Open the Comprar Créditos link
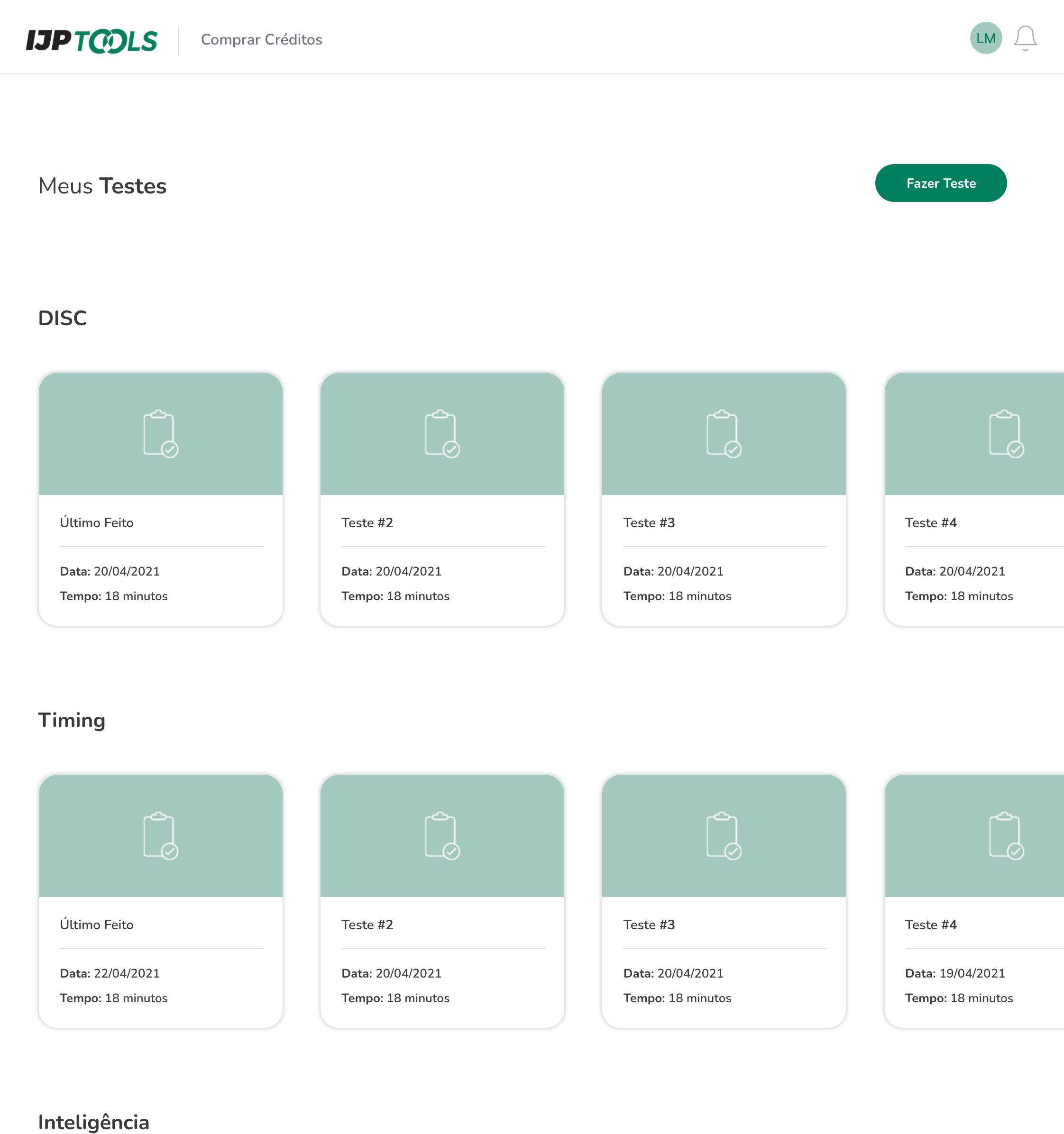Viewport: 1064px width, 1134px height. 261,39
